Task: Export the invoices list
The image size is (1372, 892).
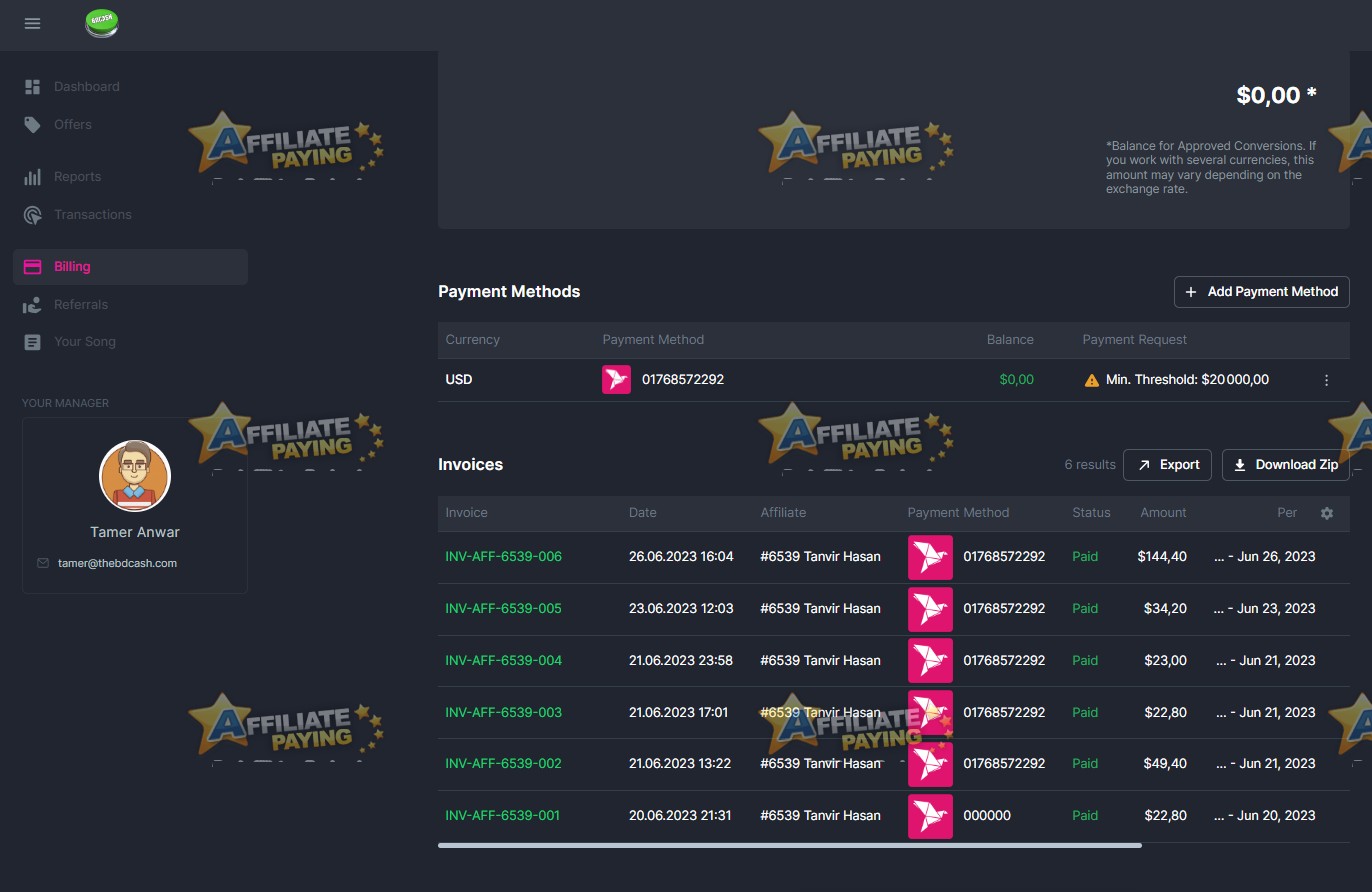Action: 1168,465
